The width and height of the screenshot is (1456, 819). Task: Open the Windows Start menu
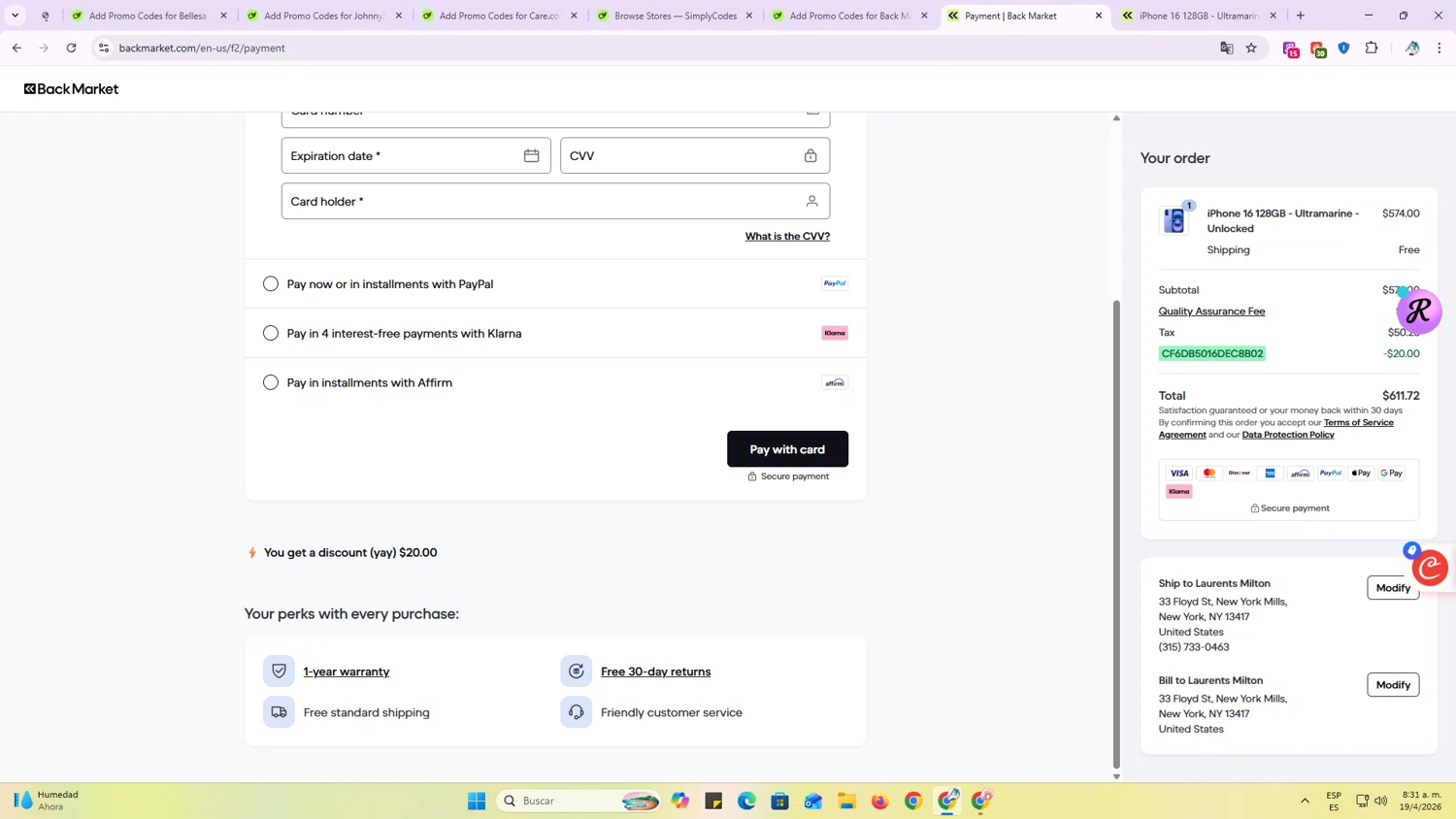point(477,801)
